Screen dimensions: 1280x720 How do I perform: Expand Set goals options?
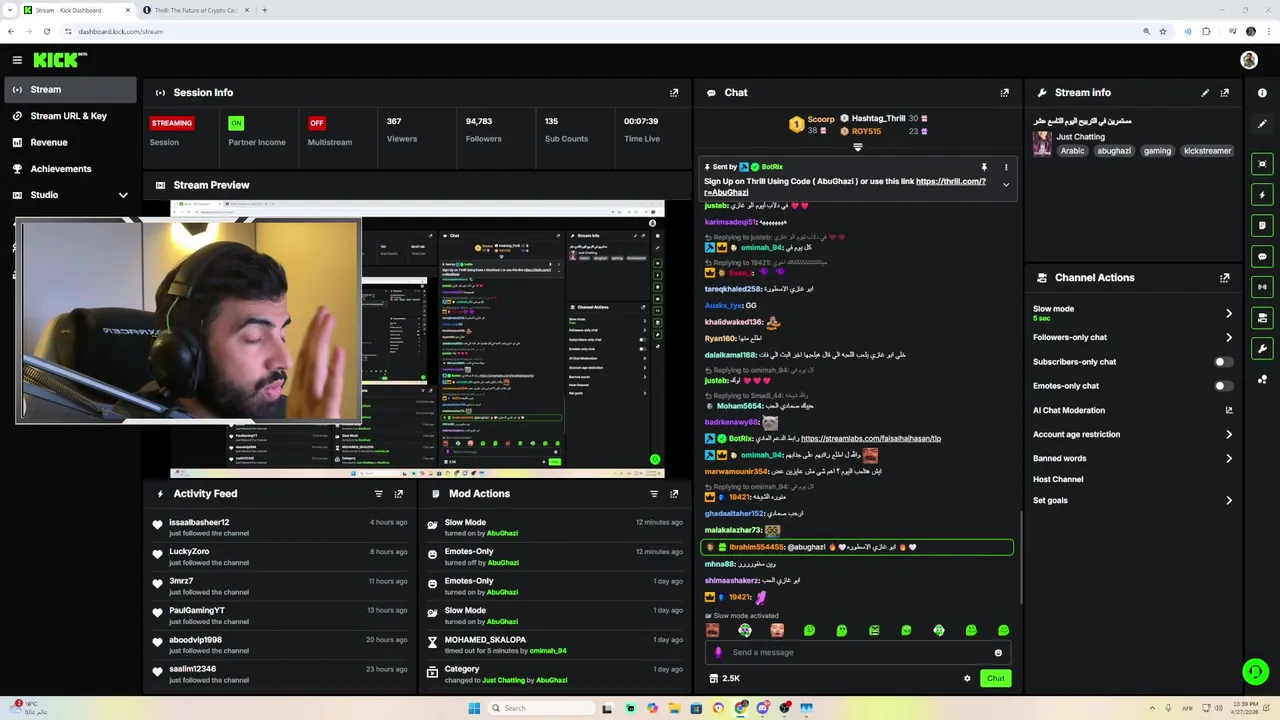tap(1229, 500)
